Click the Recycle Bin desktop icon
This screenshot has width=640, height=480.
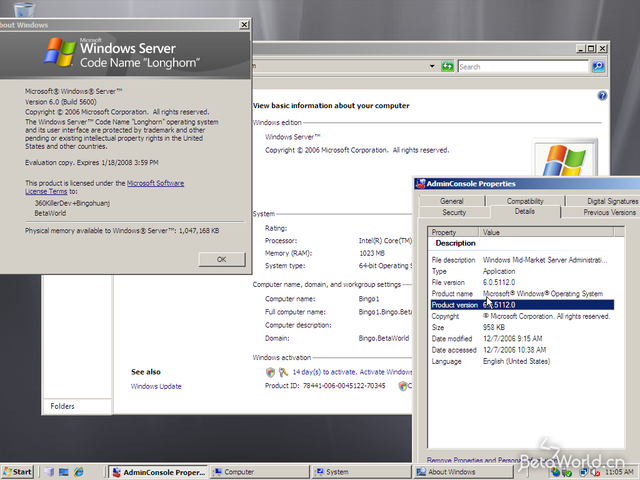click(x=24, y=9)
